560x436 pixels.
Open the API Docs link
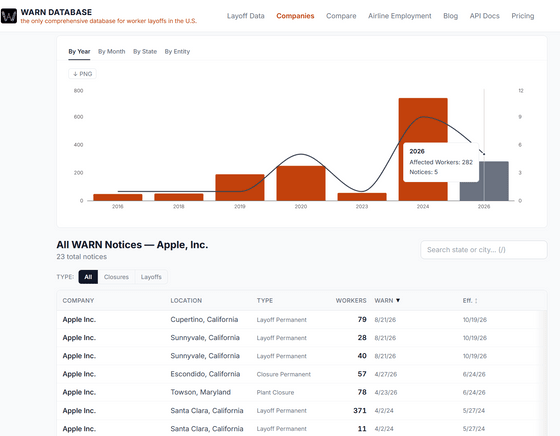pos(485,16)
